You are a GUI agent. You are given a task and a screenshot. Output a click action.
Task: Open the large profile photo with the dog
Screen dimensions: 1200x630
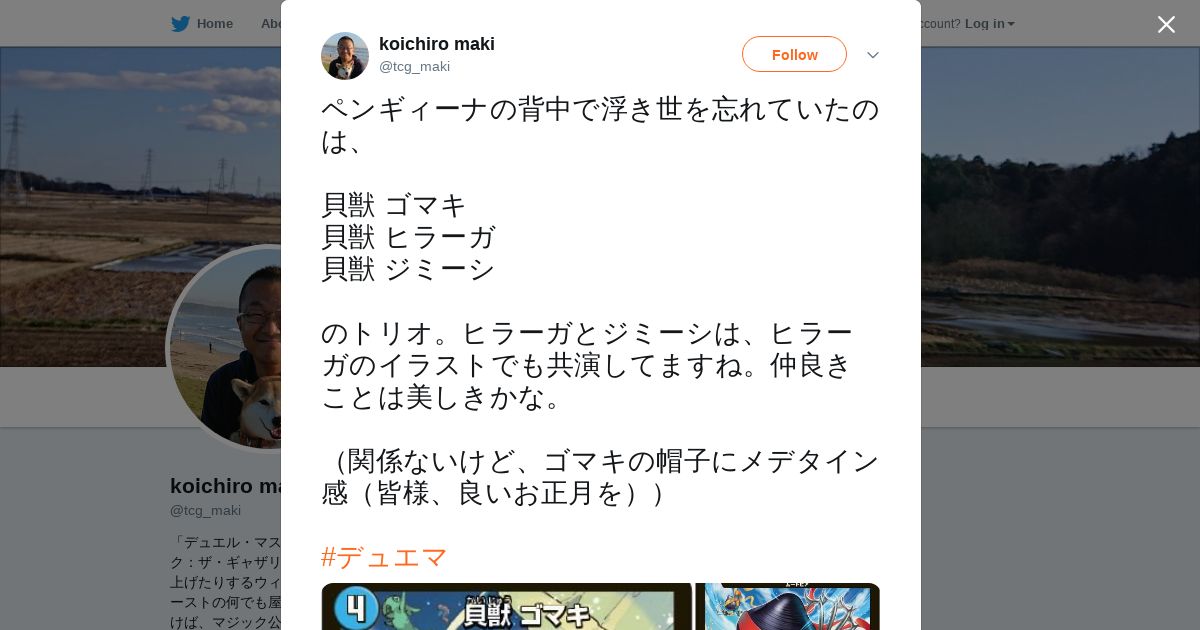pyautogui.click(x=225, y=348)
